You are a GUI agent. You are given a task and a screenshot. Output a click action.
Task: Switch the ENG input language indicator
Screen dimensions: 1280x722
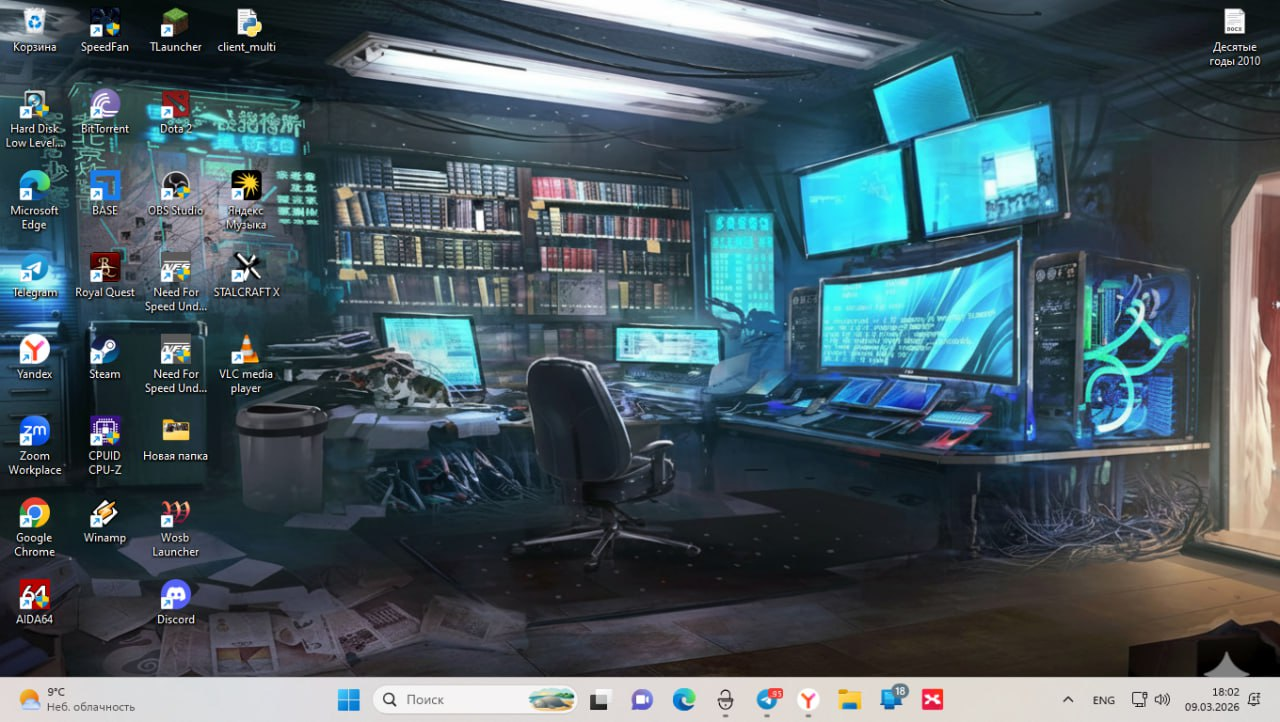click(x=1104, y=700)
